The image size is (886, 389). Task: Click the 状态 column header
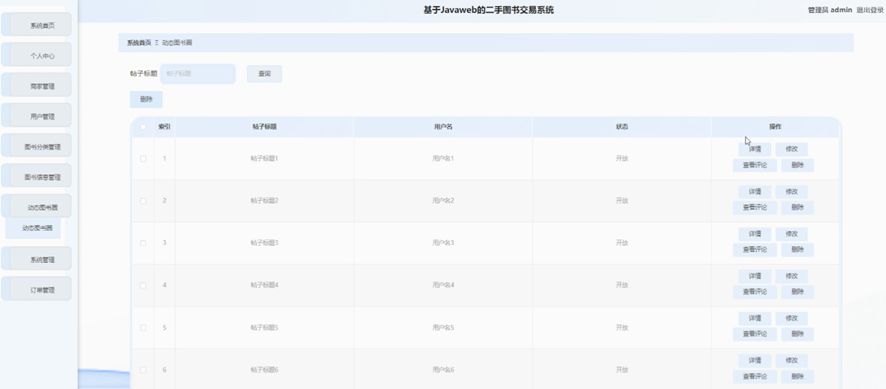pyautogui.click(x=622, y=127)
